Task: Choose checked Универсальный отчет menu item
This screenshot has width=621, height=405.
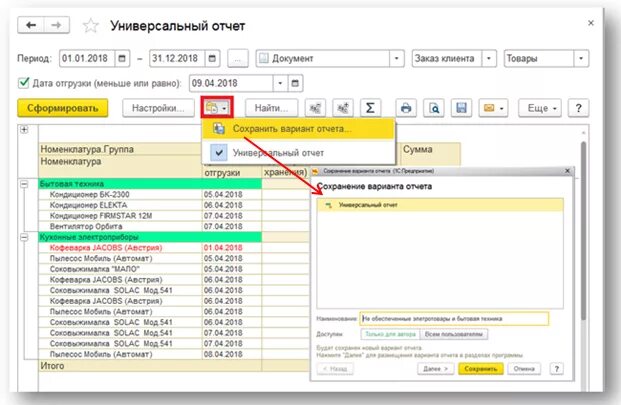Action: (x=299, y=153)
